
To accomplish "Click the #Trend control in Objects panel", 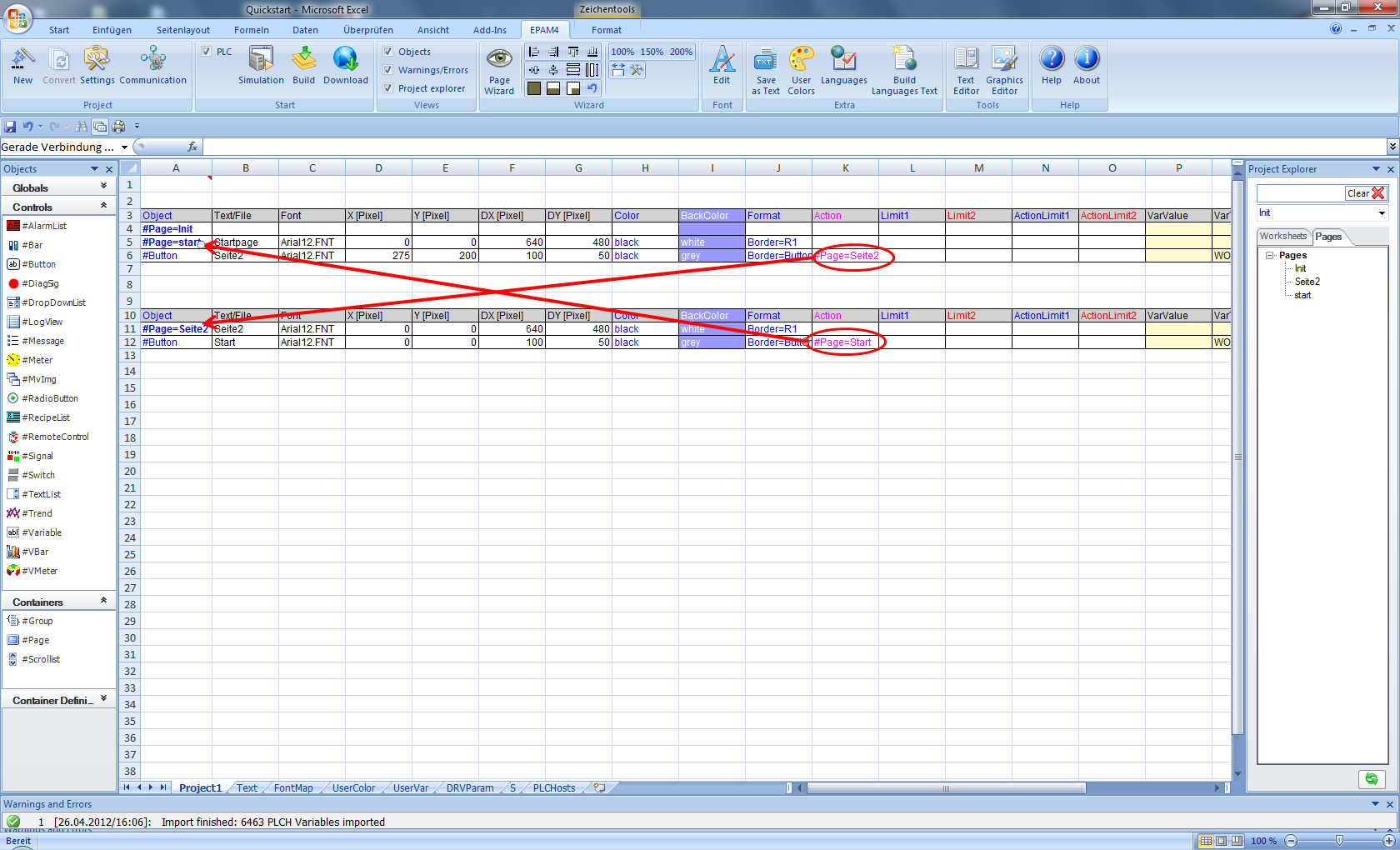I will coord(30,513).
